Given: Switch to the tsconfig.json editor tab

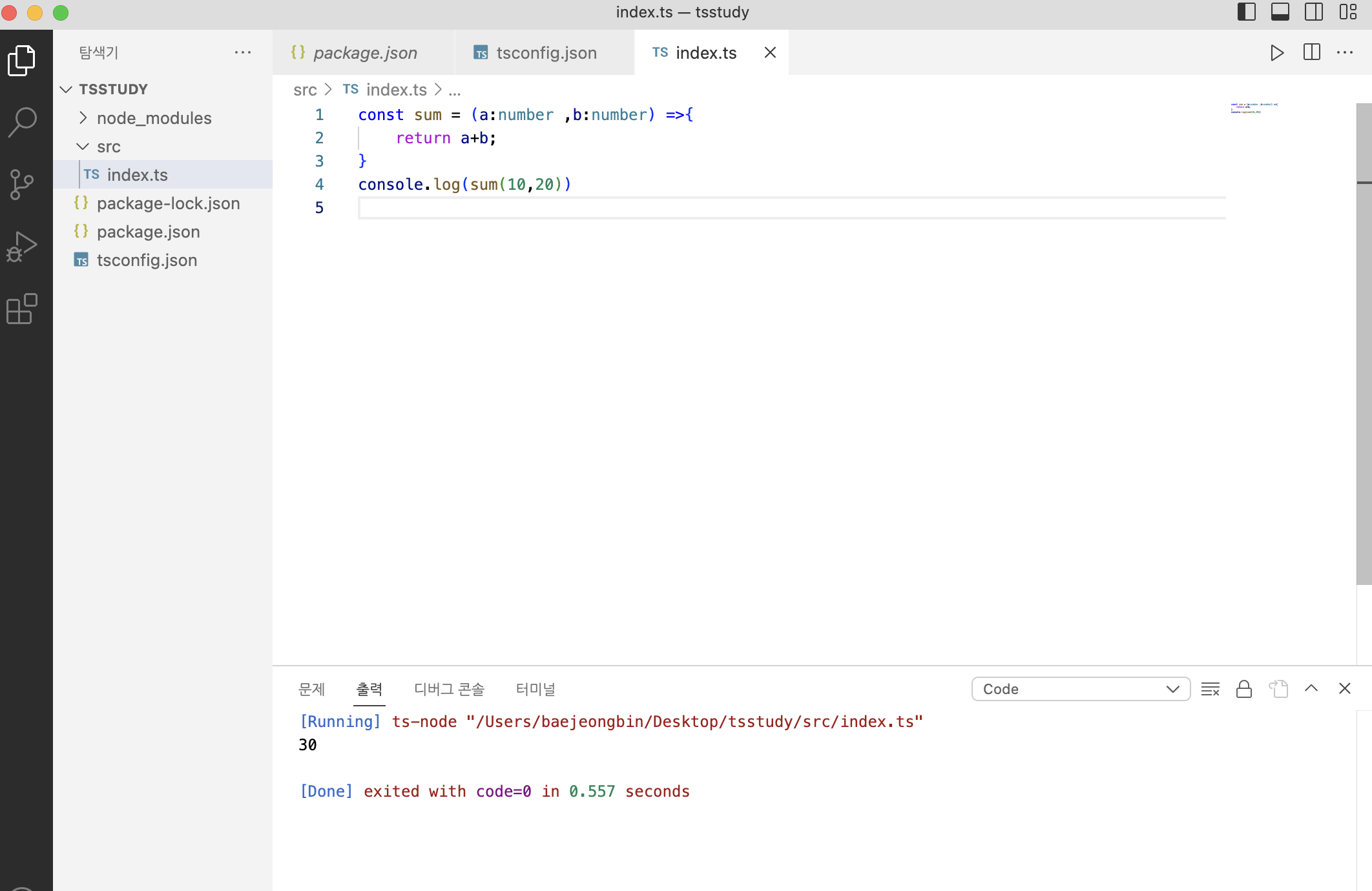Looking at the screenshot, I should pyautogui.click(x=545, y=53).
